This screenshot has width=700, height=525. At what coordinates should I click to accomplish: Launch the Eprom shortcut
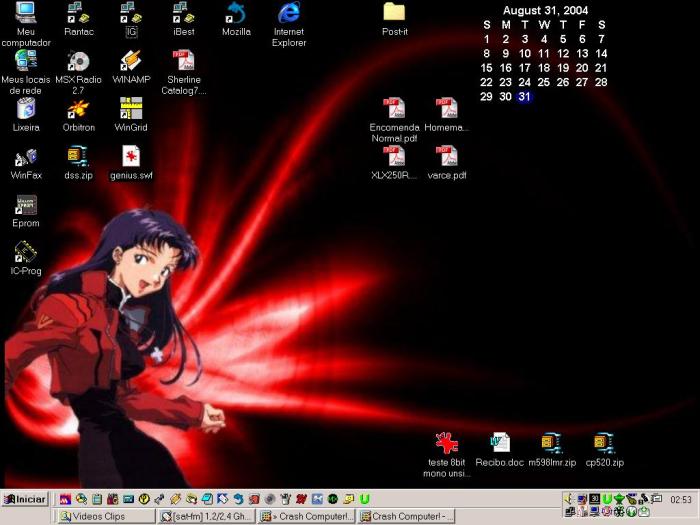click(x=26, y=211)
